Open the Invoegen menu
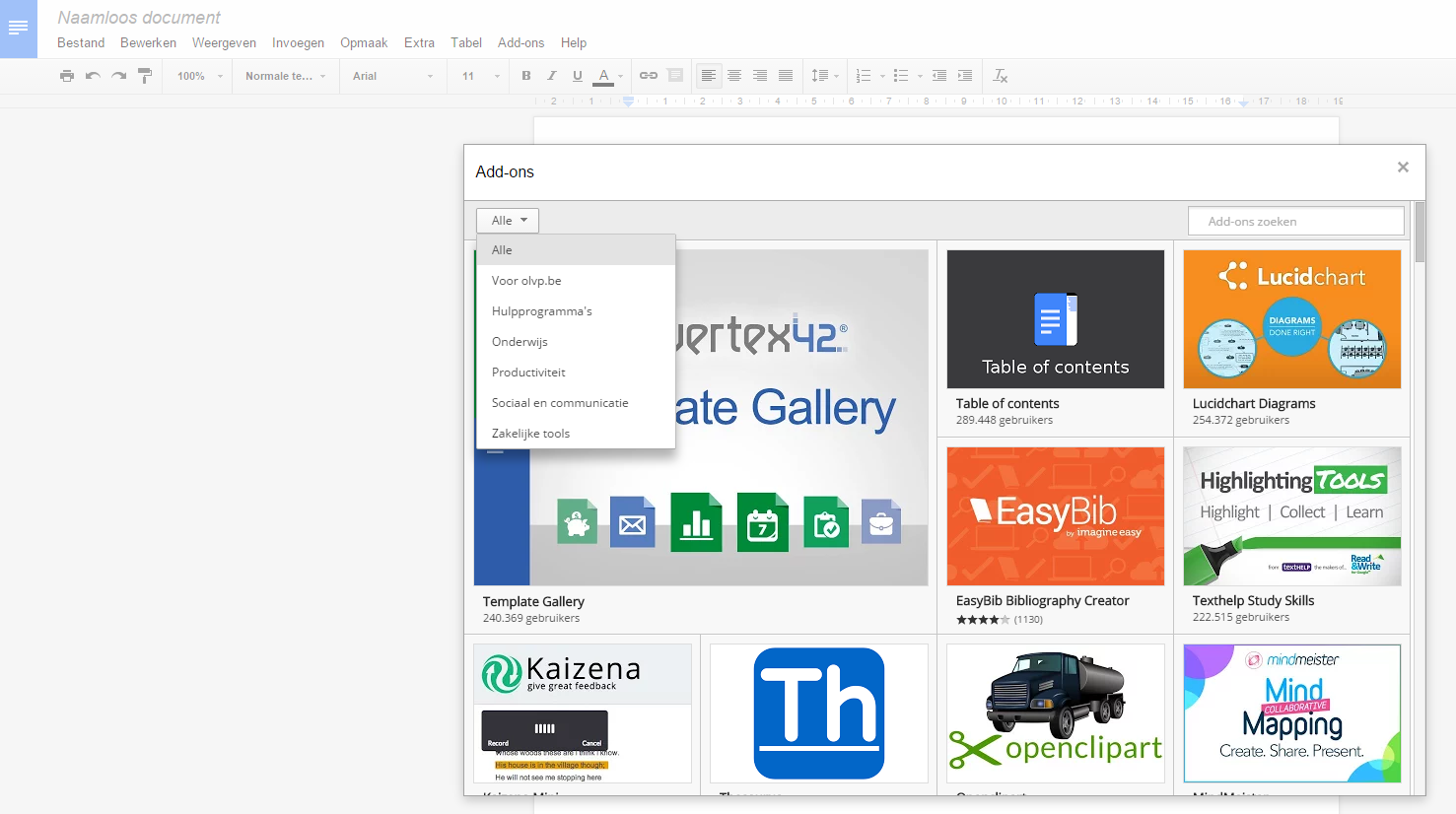This screenshot has height=814, width=1456. [x=298, y=42]
